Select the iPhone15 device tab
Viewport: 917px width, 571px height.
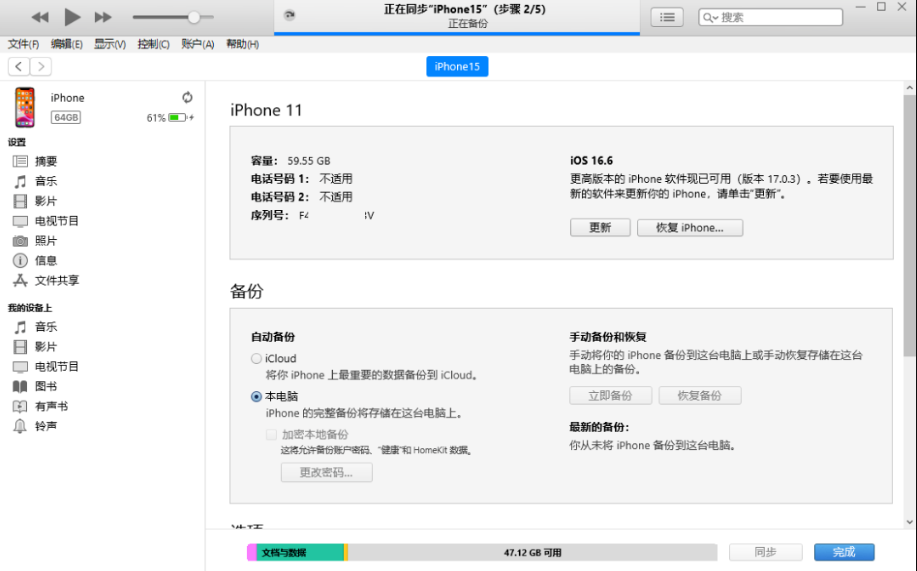[457, 66]
